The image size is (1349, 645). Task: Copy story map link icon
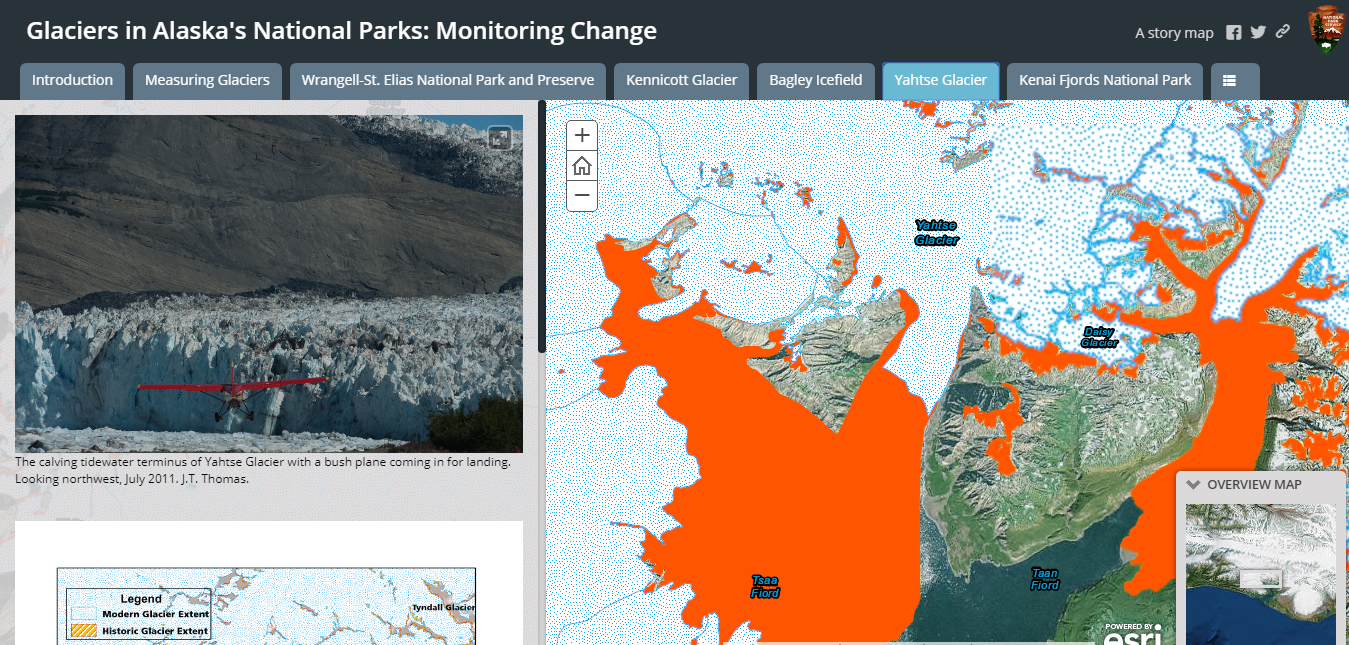click(1282, 32)
